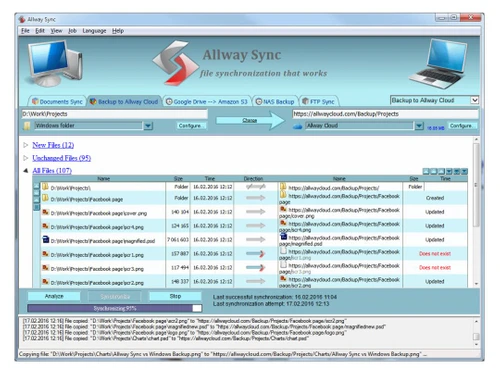The width and height of the screenshot is (500, 375).
Task: Click the shield icon on FTP Sync tab
Action: click(x=305, y=101)
